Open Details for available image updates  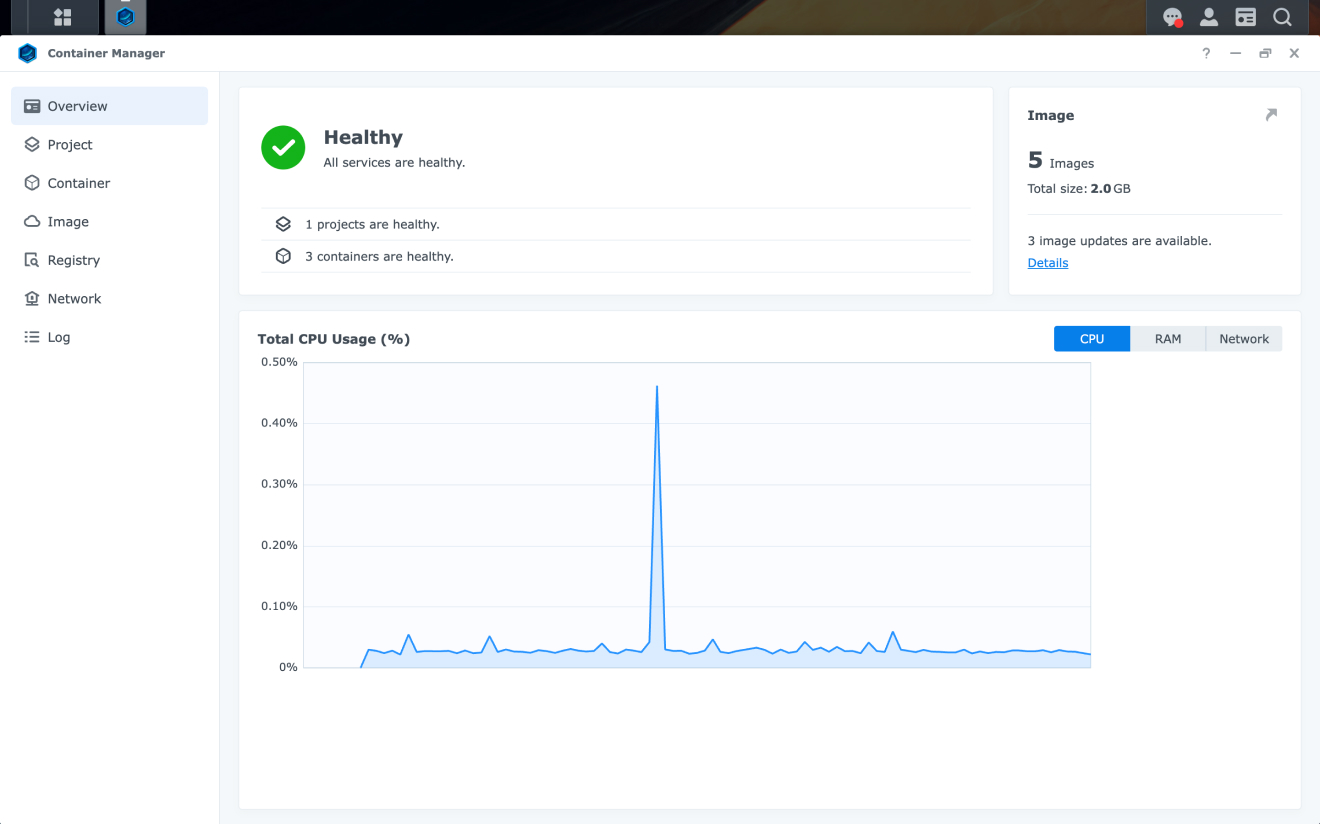tap(1047, 262)
